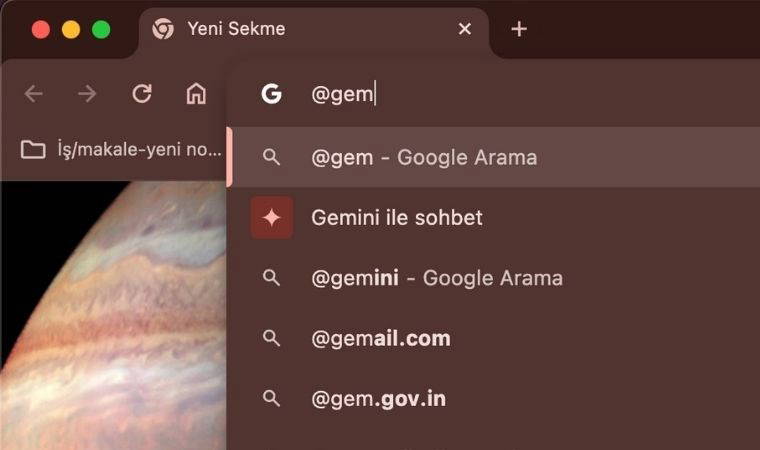Click the search icon beside @gemail.com
760x450 pixels.
(x=271, y=338)
